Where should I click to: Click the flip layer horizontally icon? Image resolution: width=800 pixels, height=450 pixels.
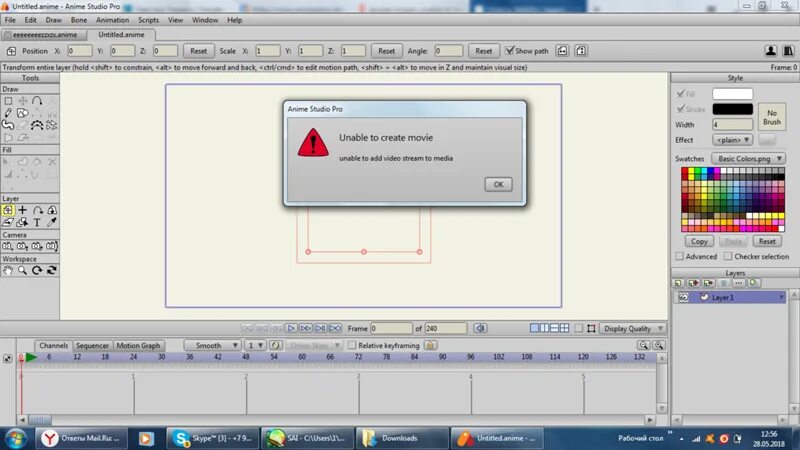(x=562, y=51)
